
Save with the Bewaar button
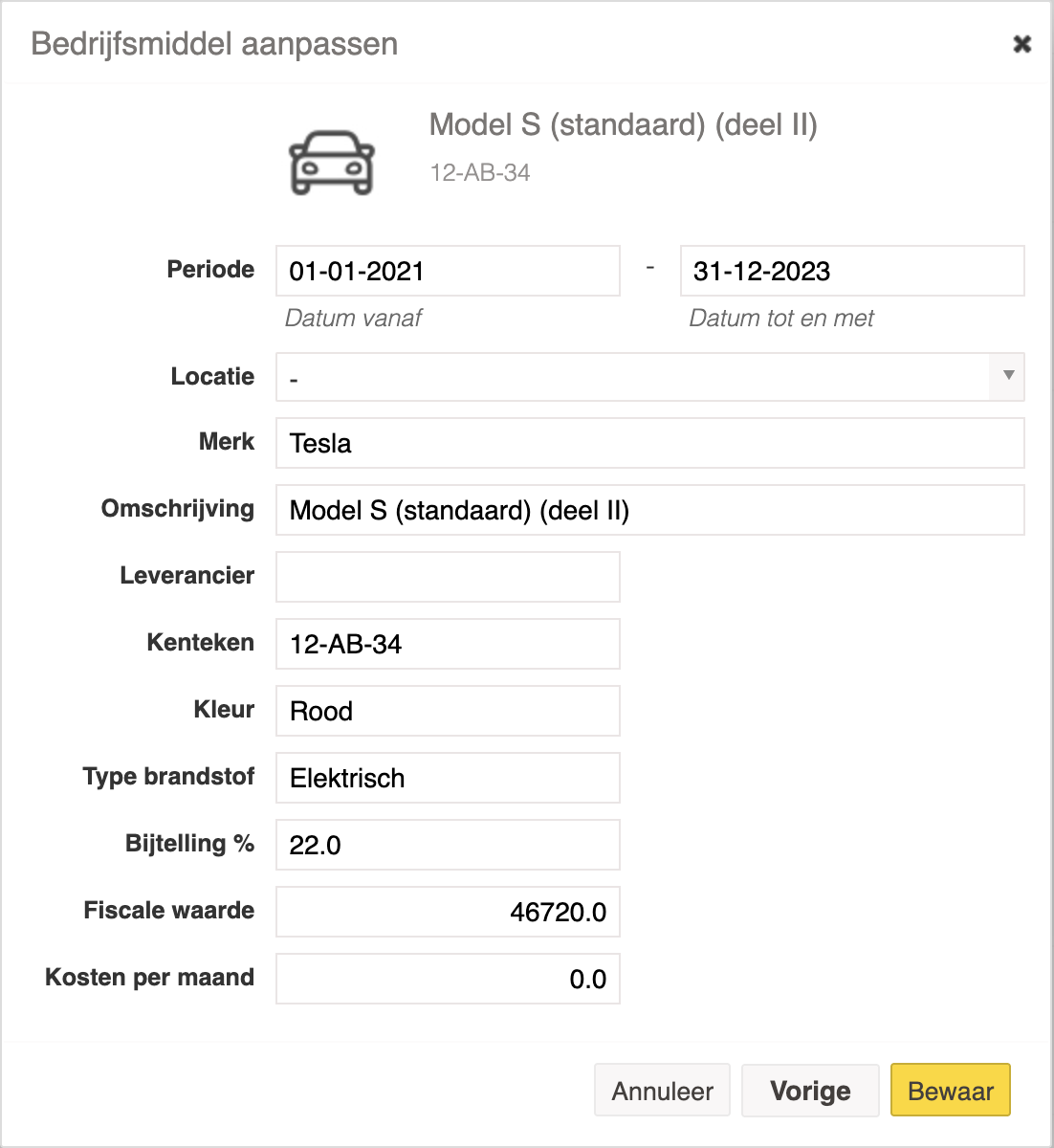point(951,1091)
